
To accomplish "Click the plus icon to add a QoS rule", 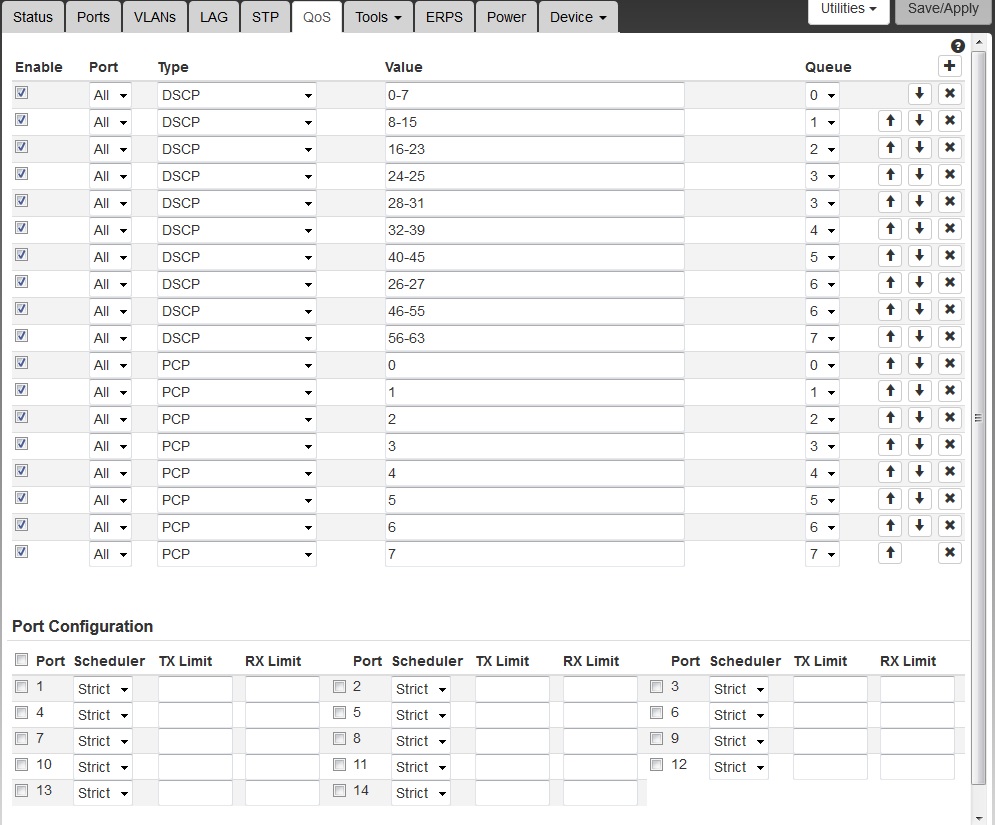I will pos(949,67).
